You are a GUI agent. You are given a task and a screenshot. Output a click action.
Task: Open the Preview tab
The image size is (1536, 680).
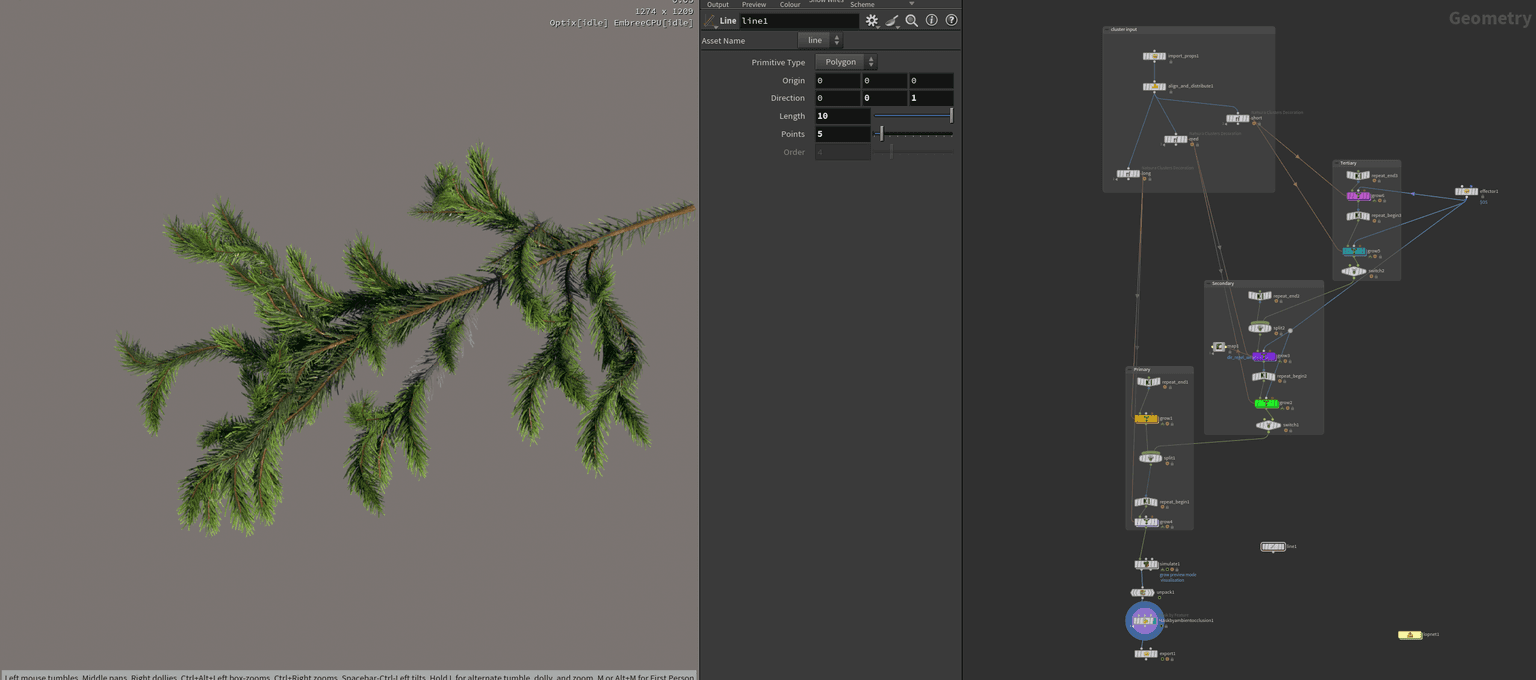[754, 5]
